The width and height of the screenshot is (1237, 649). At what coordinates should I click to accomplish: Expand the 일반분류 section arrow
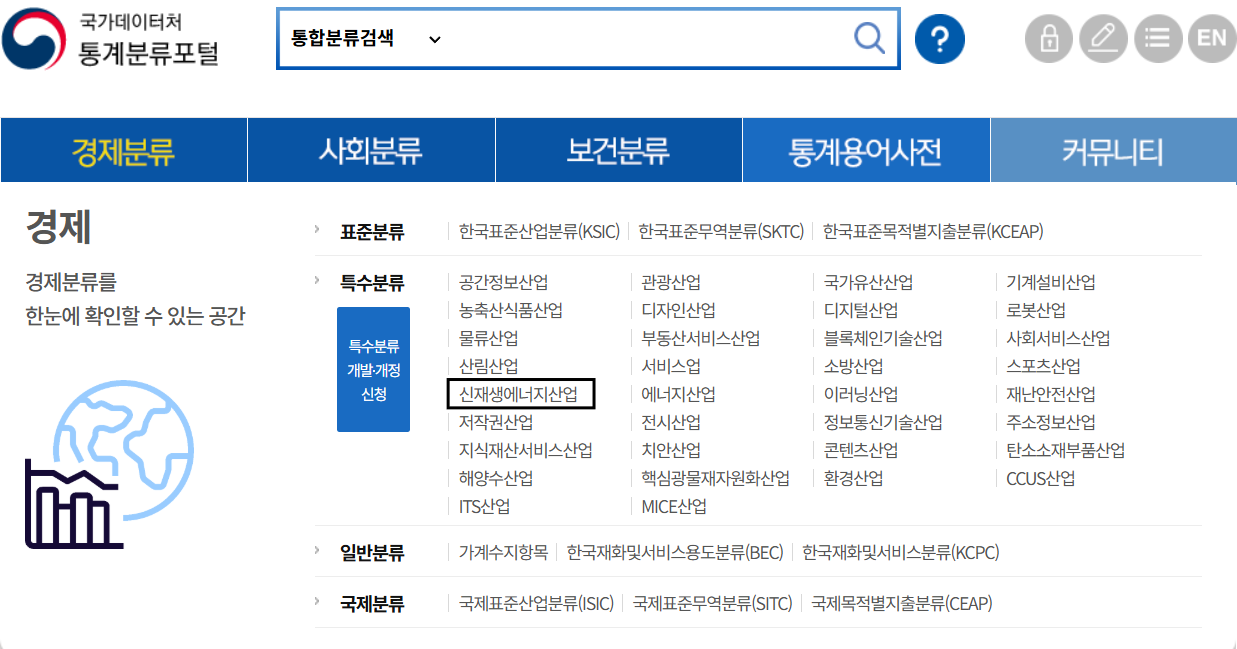pyautogui.click(x=317, y=550)
